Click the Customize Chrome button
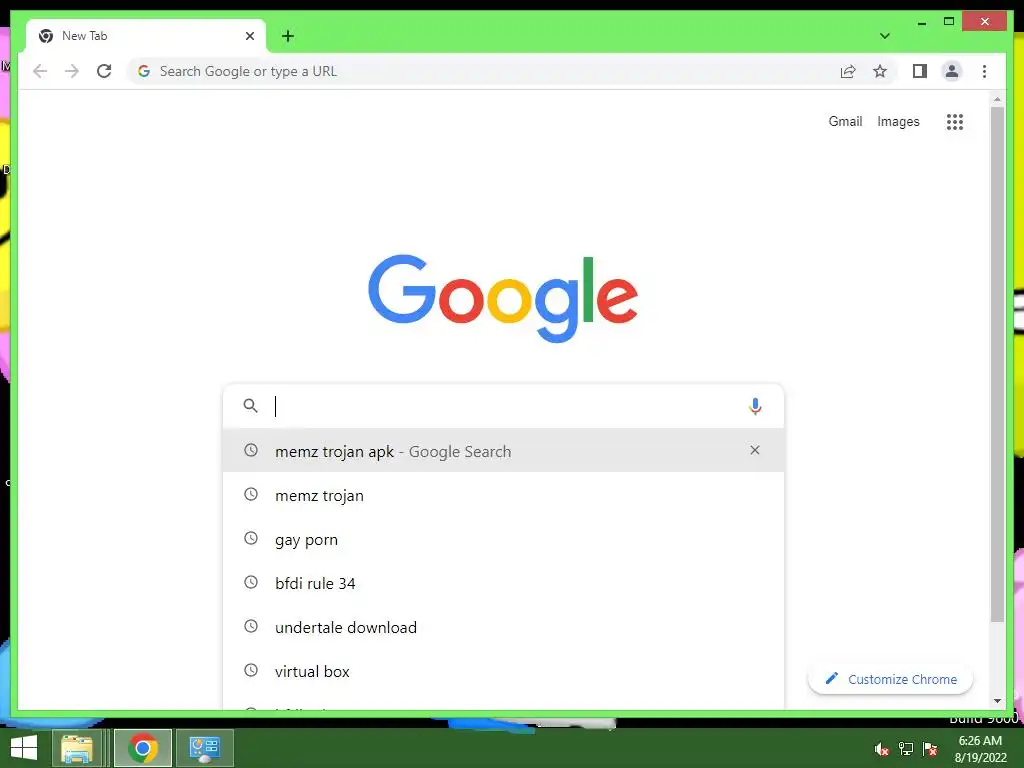The image size is (1024, 768). [890, 679]
